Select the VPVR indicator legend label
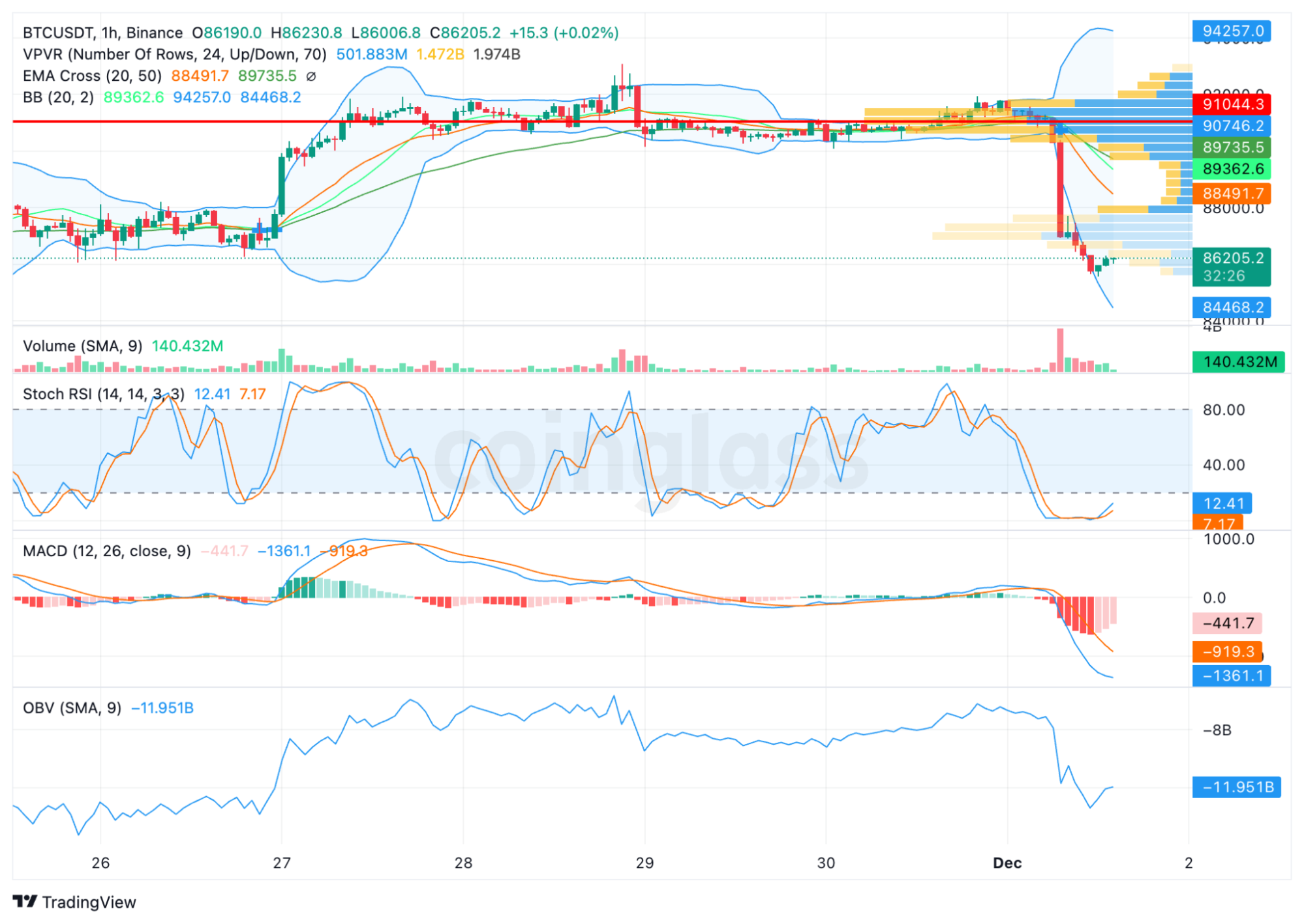This screenshot has width=1304, height=924. [x=174, y=54]
